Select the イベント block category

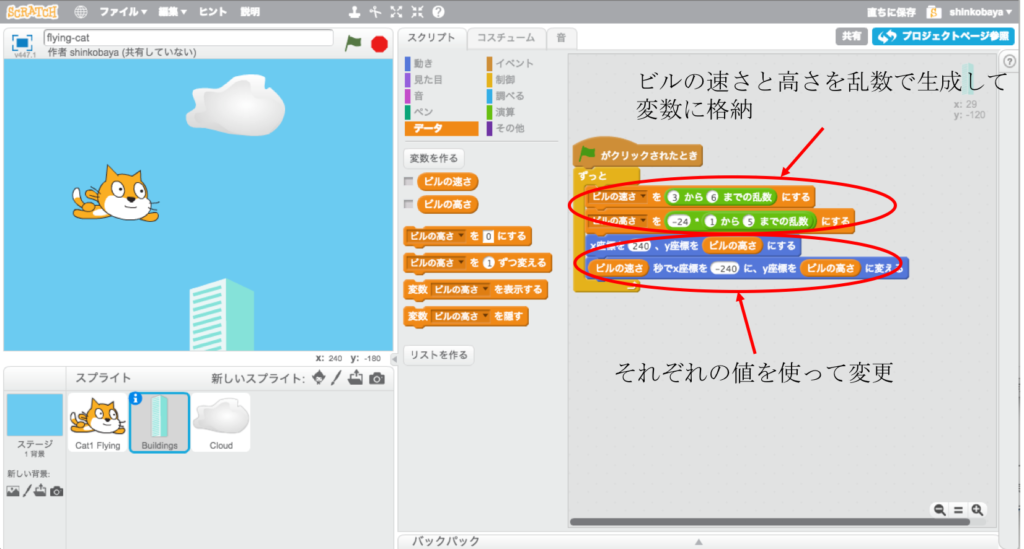coord(515,63)
